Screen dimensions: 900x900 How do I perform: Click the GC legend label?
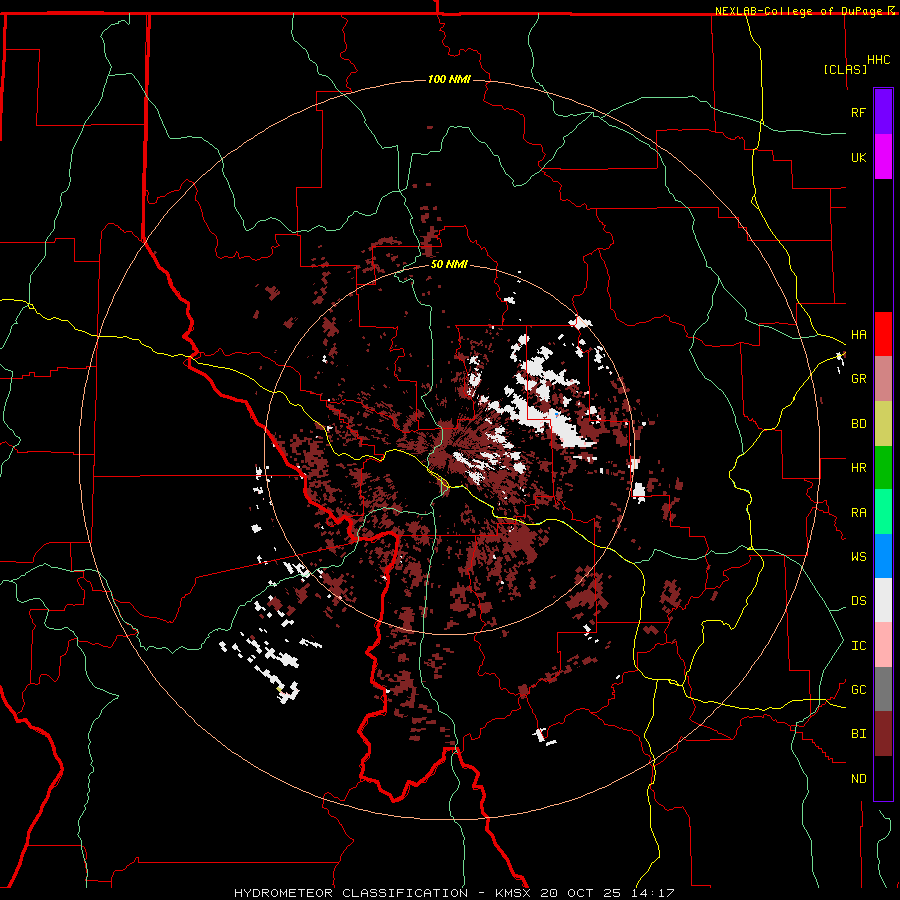coord(858,689)
